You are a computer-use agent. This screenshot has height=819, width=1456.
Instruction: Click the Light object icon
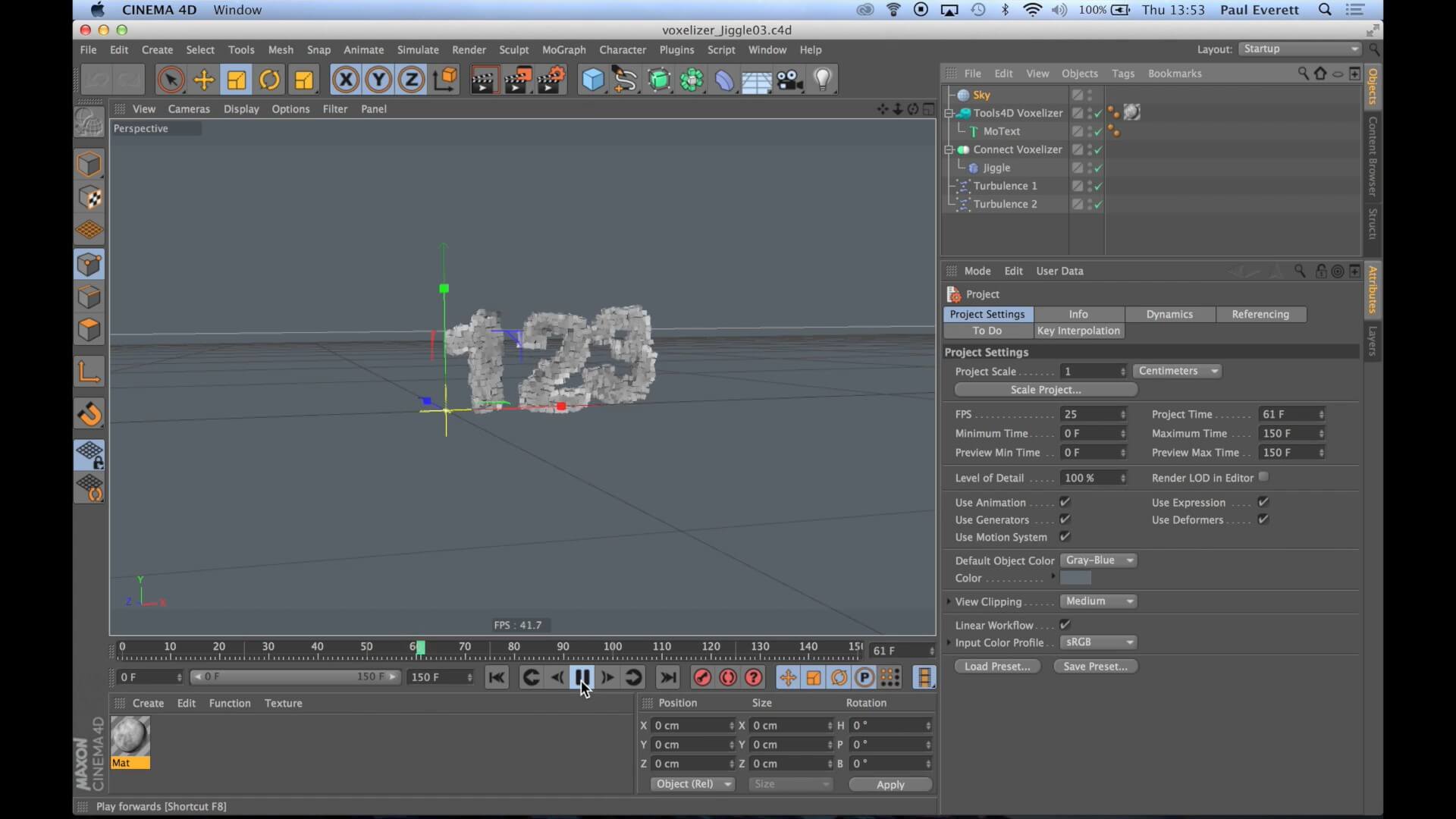coord(823,80)
